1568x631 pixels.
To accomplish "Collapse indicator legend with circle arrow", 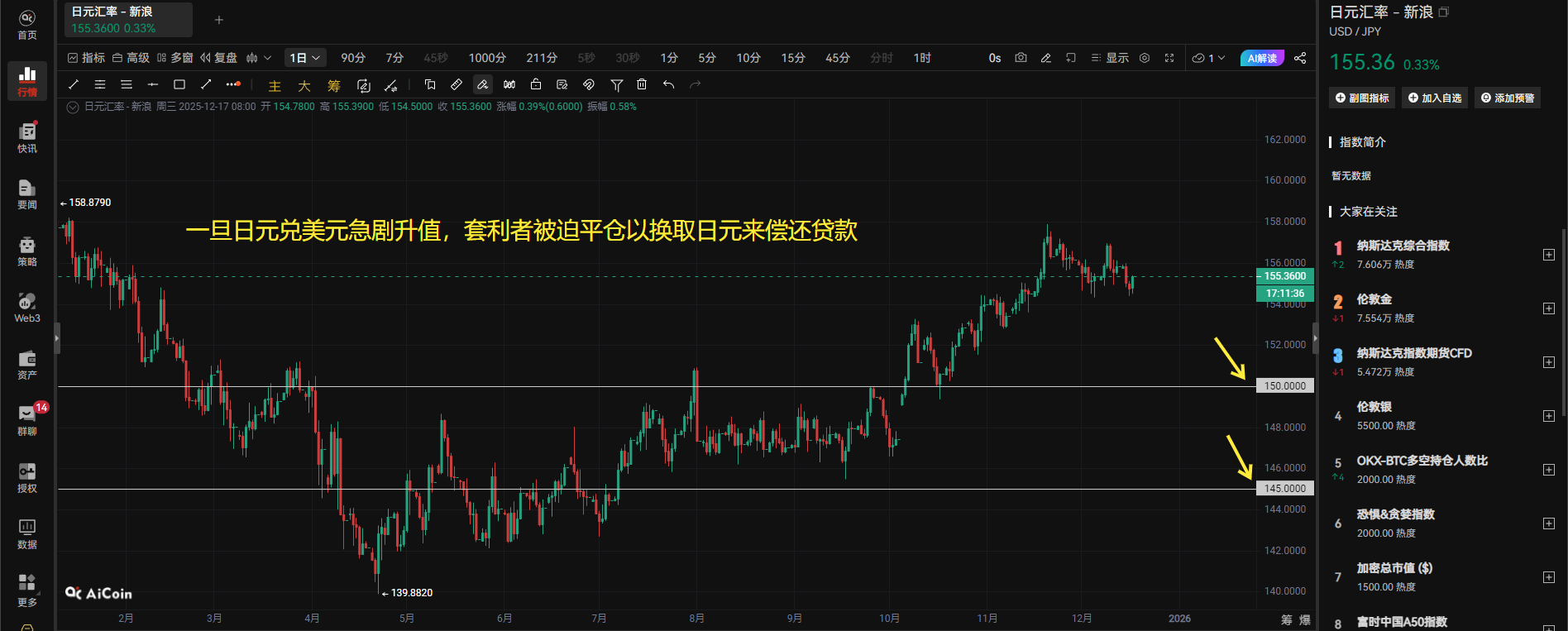I will pos(73,107).
